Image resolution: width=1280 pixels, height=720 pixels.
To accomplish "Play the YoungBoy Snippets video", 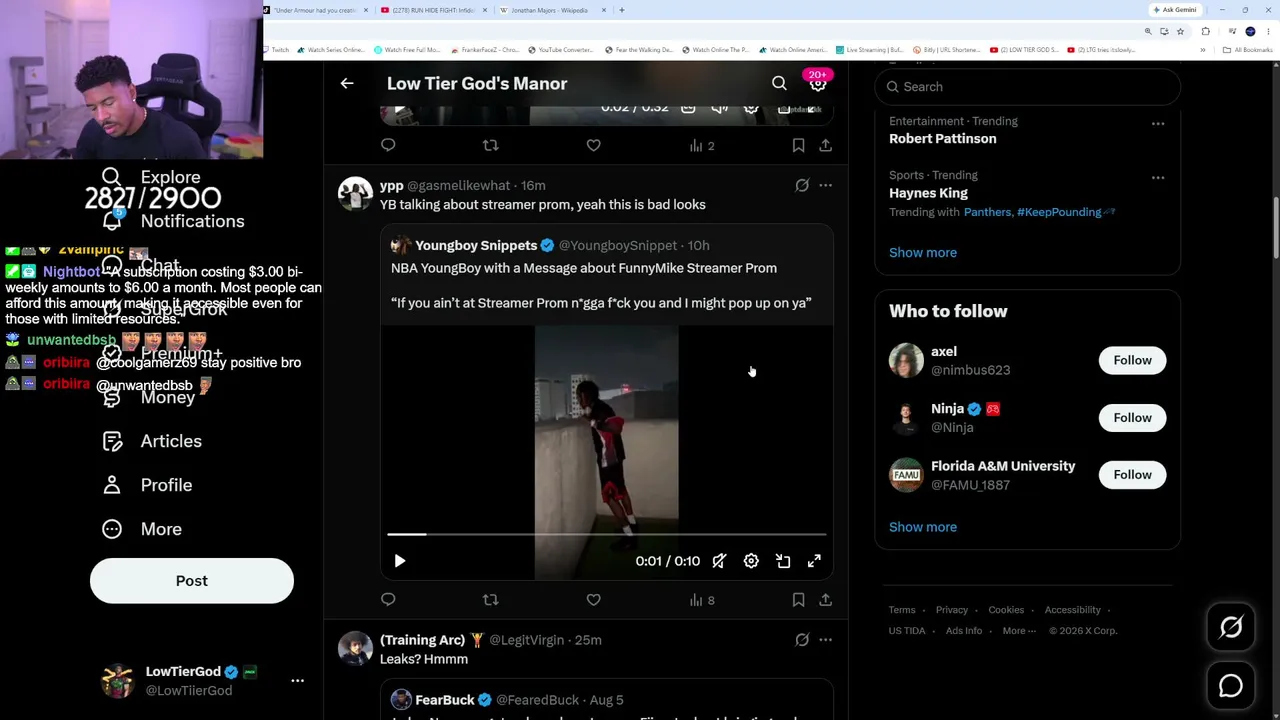I will [x=399, y=561].
